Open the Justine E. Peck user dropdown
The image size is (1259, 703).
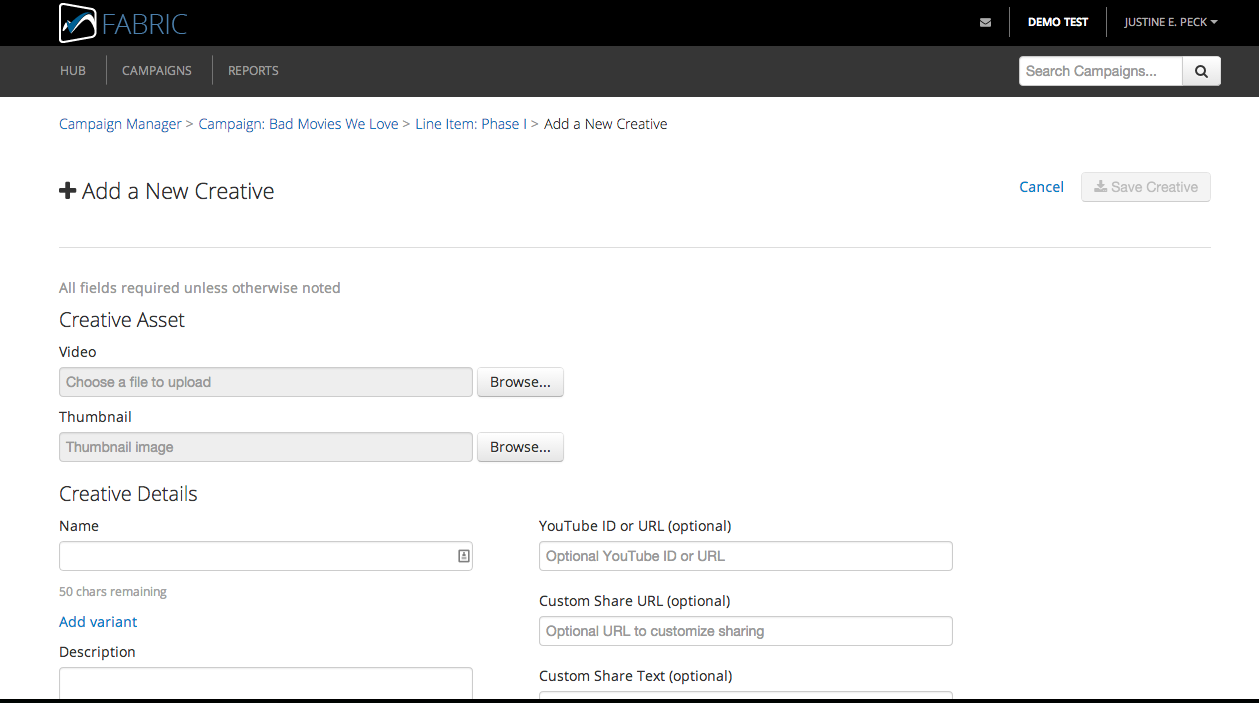tap(1171, 22)
